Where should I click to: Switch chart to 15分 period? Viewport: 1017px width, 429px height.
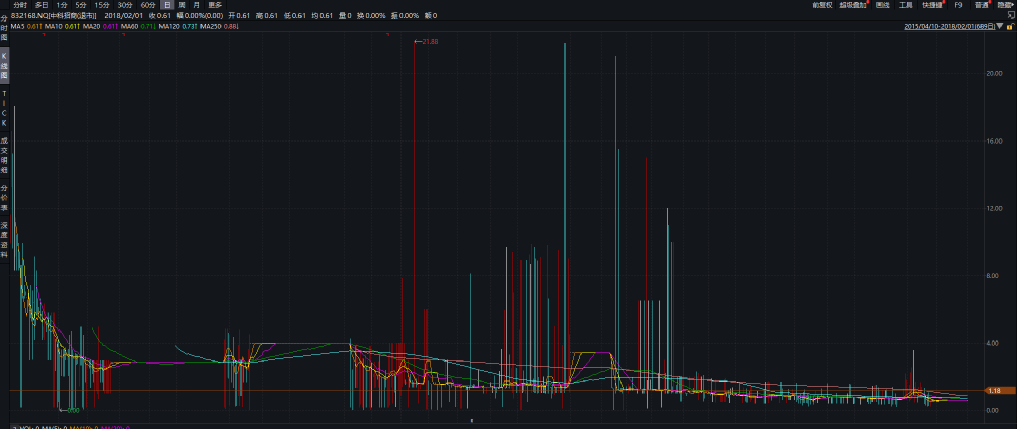pos(102,5)
